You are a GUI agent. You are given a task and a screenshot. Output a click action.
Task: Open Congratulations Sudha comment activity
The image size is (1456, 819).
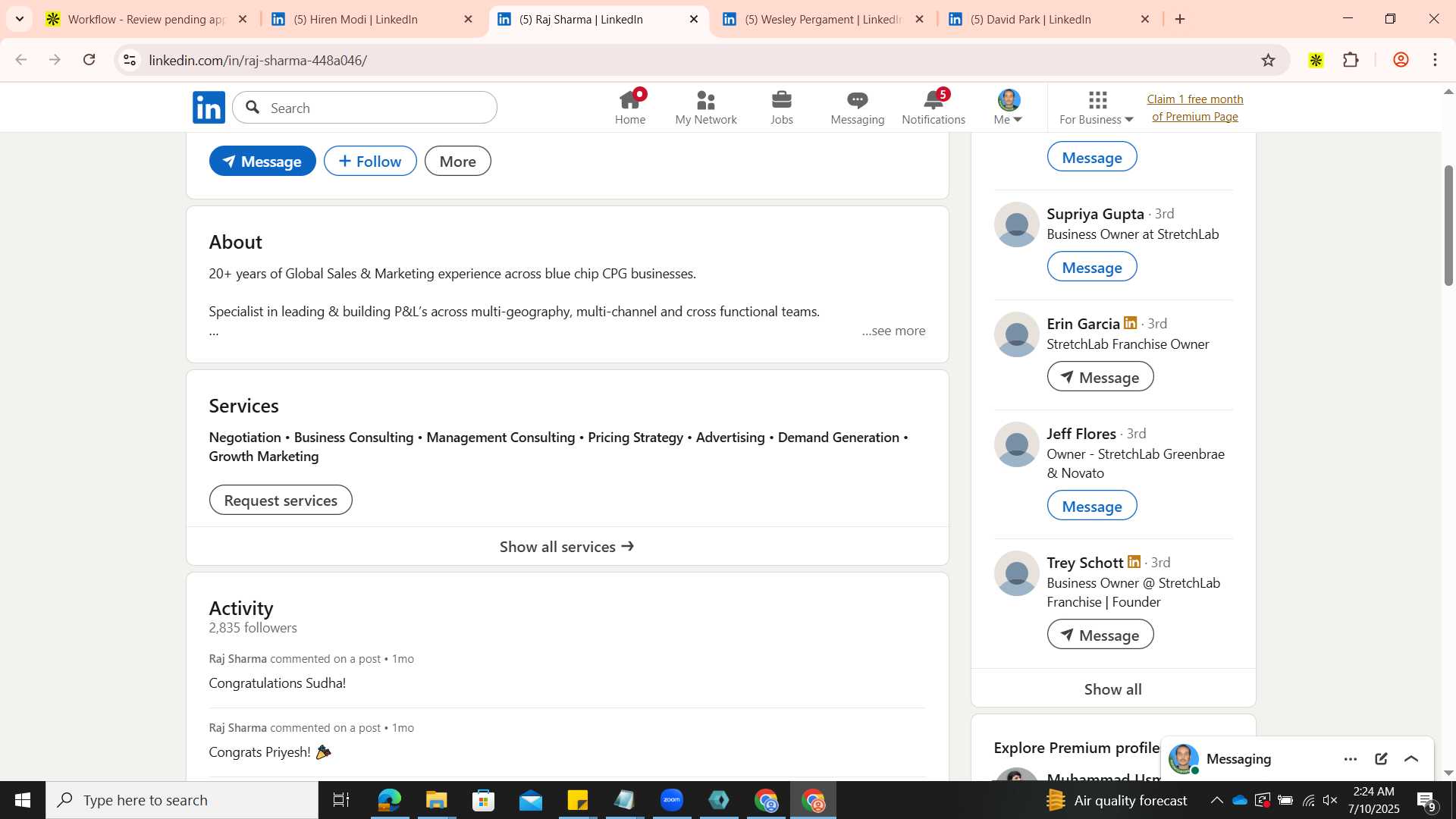pos(278,683)
